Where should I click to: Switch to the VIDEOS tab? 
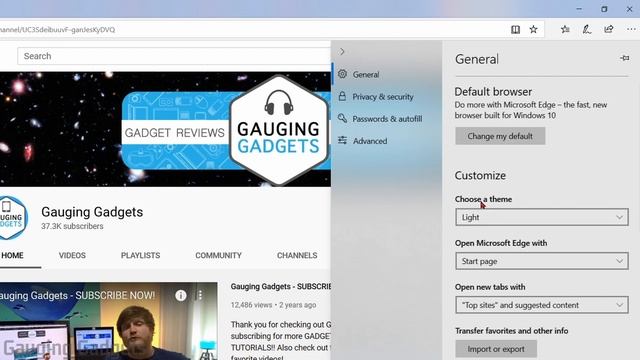tap(72, 256)
